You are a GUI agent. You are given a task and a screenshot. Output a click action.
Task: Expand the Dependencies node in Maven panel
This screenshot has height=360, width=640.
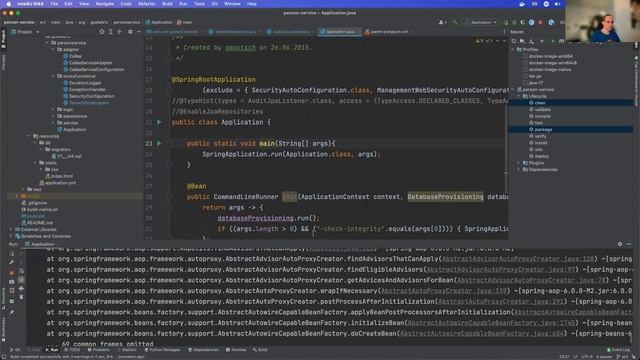pos(519,169)
